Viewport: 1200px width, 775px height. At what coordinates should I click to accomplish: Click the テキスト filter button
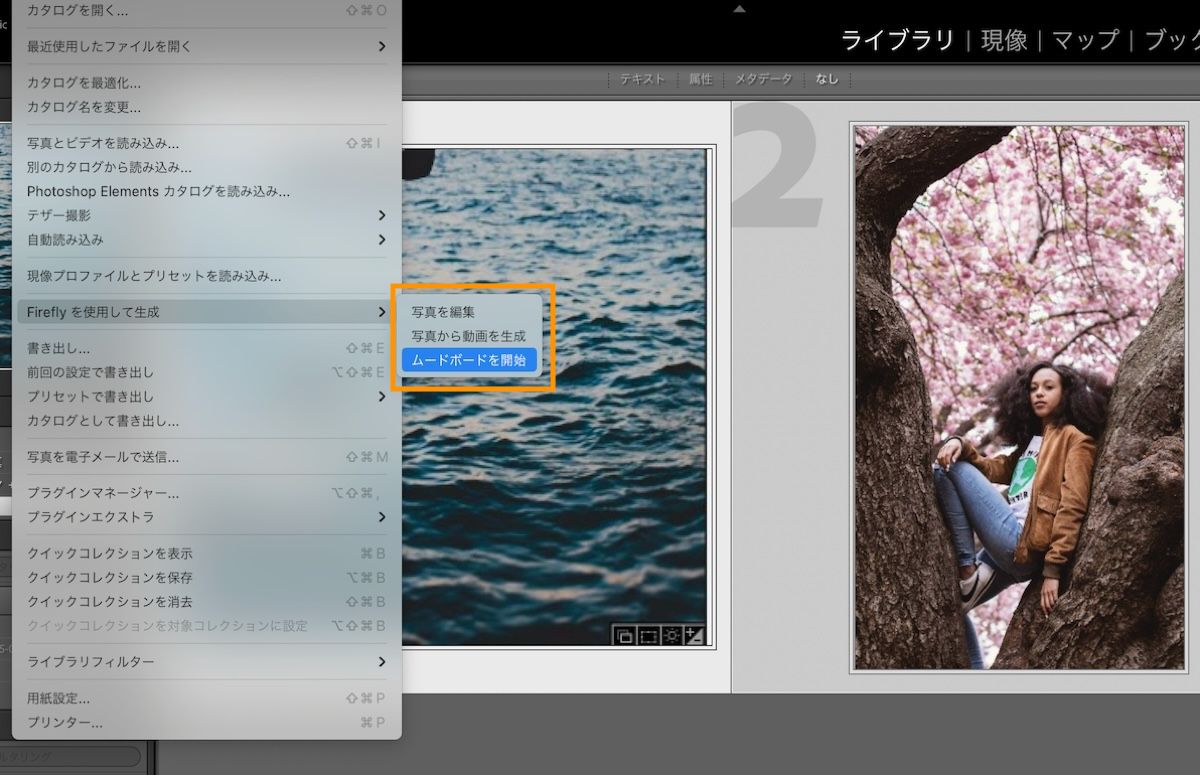tap(641, 79)
